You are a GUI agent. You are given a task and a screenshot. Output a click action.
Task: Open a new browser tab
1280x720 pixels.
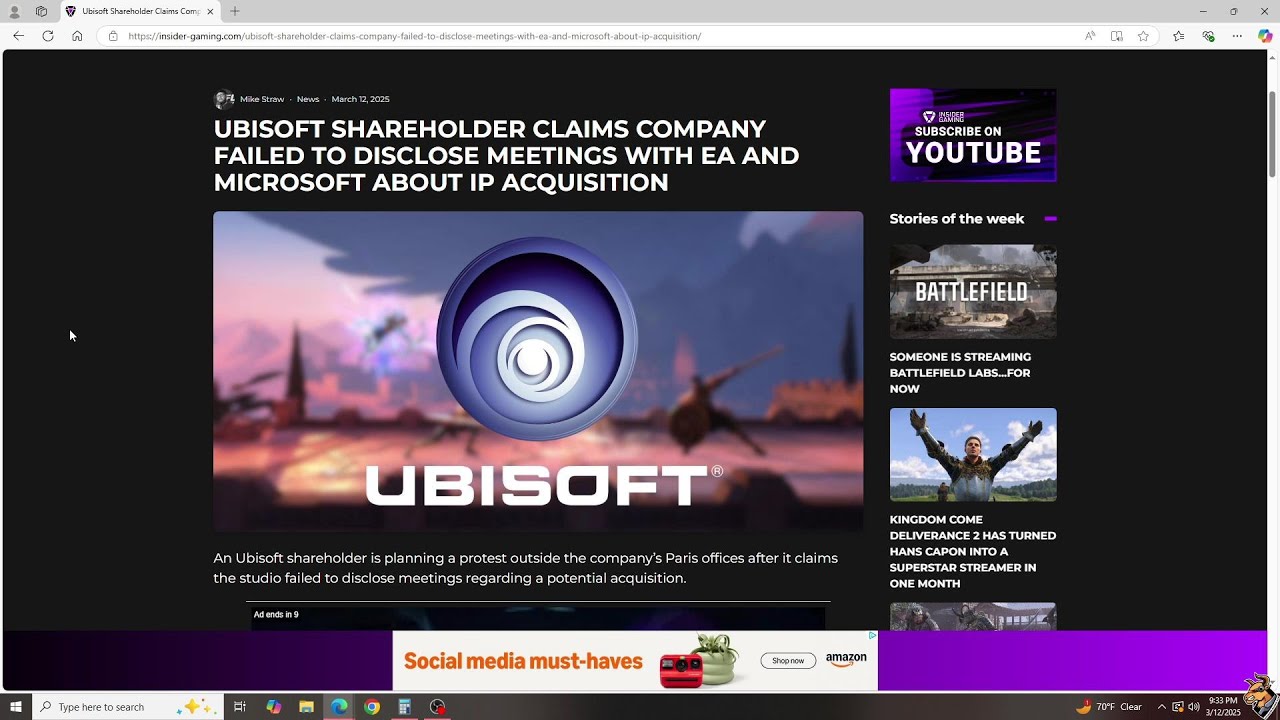tap(235, 11)
